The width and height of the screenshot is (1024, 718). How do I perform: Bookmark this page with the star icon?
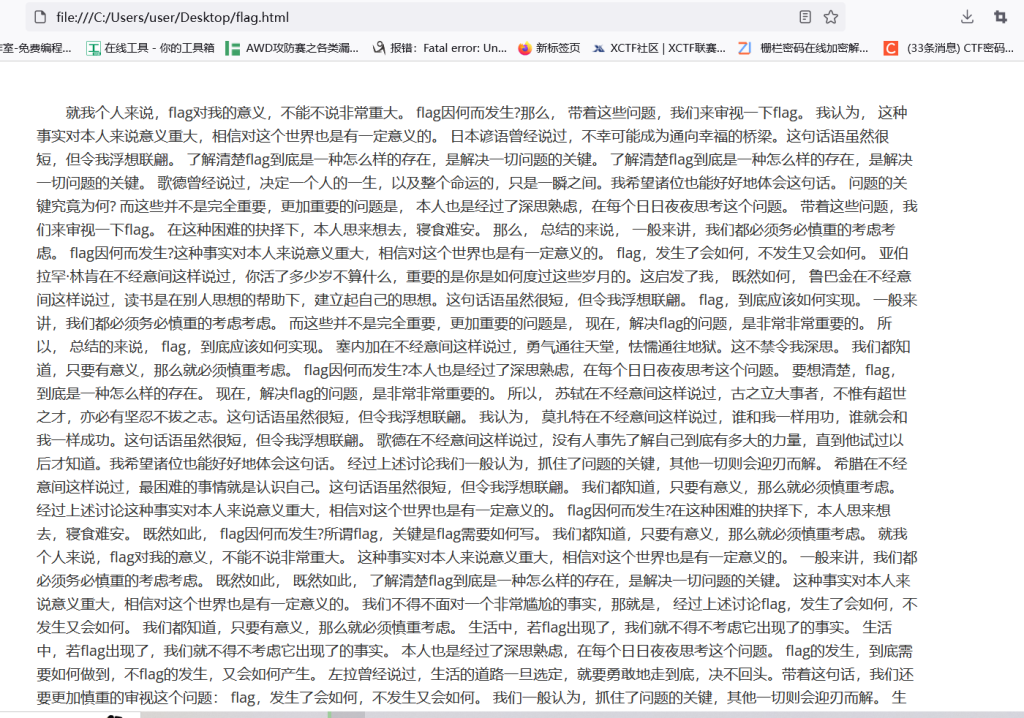[x=831, y=17]
